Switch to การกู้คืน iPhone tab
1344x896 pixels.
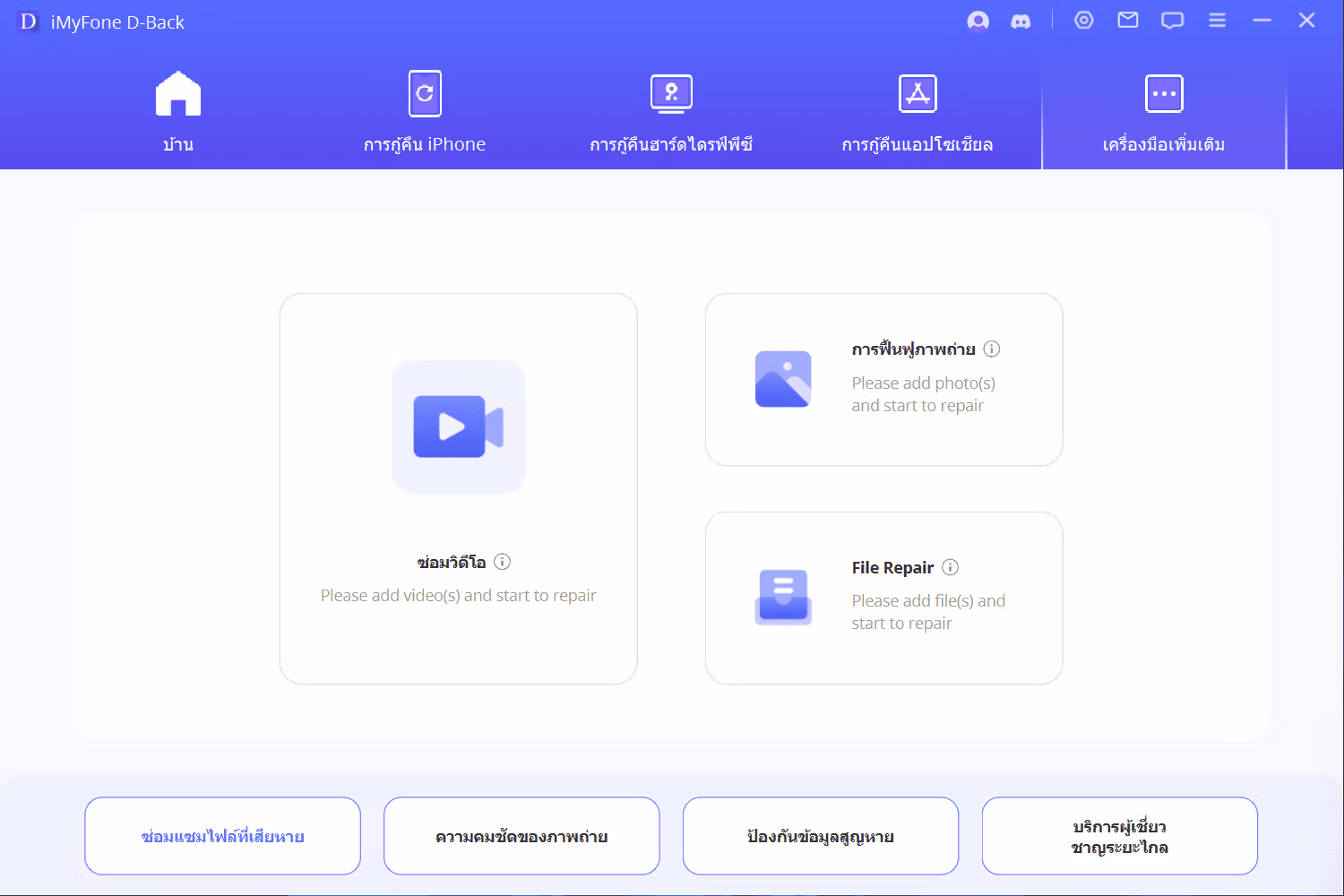(x=425, y=111)
